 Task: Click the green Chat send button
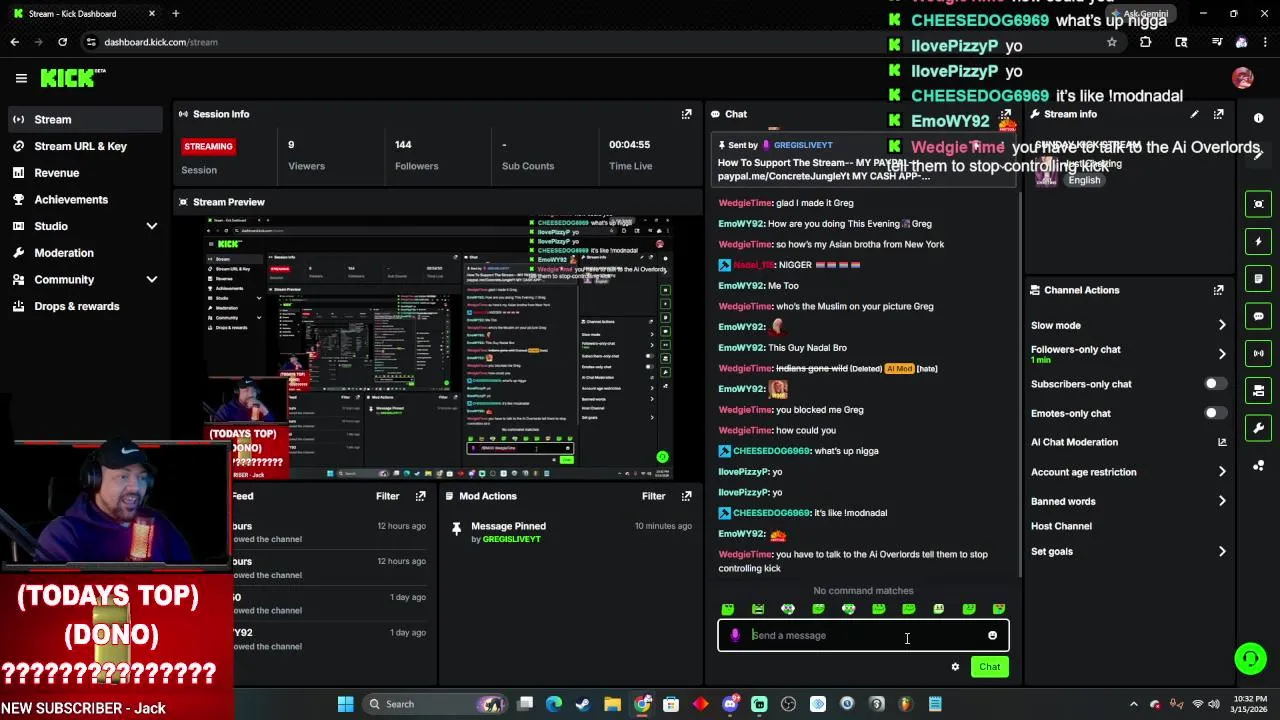(989, 667)
